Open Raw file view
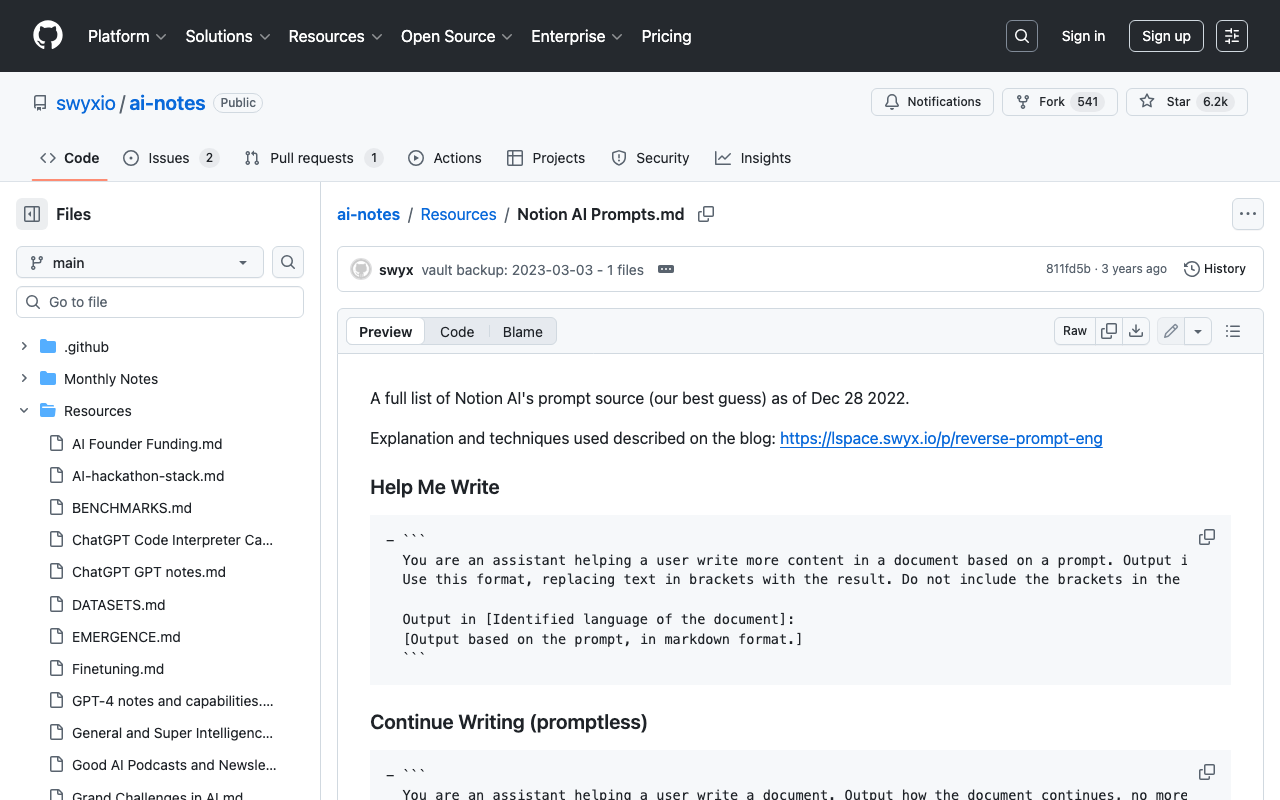1280x800 pixels. 1075,331
